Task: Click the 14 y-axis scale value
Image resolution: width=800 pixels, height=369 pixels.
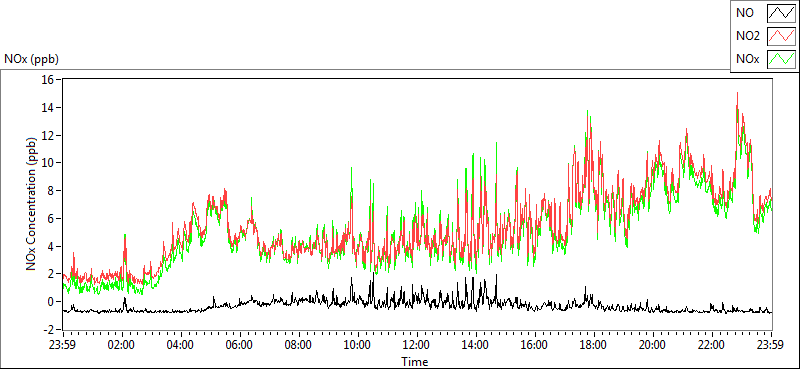Action: point(48,107)
